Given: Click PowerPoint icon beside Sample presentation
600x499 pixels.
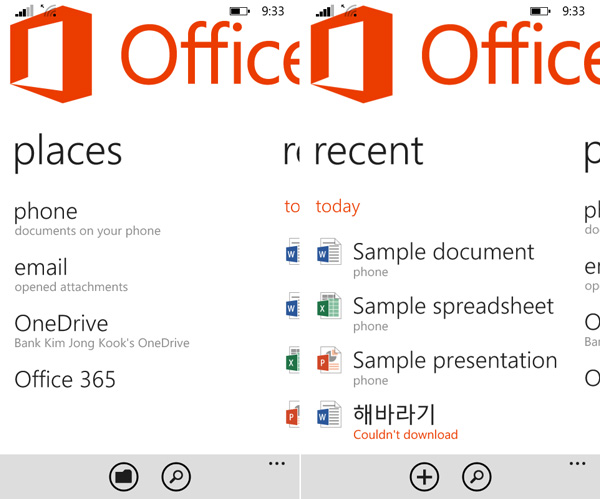Looking at the screenshot, I should pyautogui.click(x=329, y=360).
